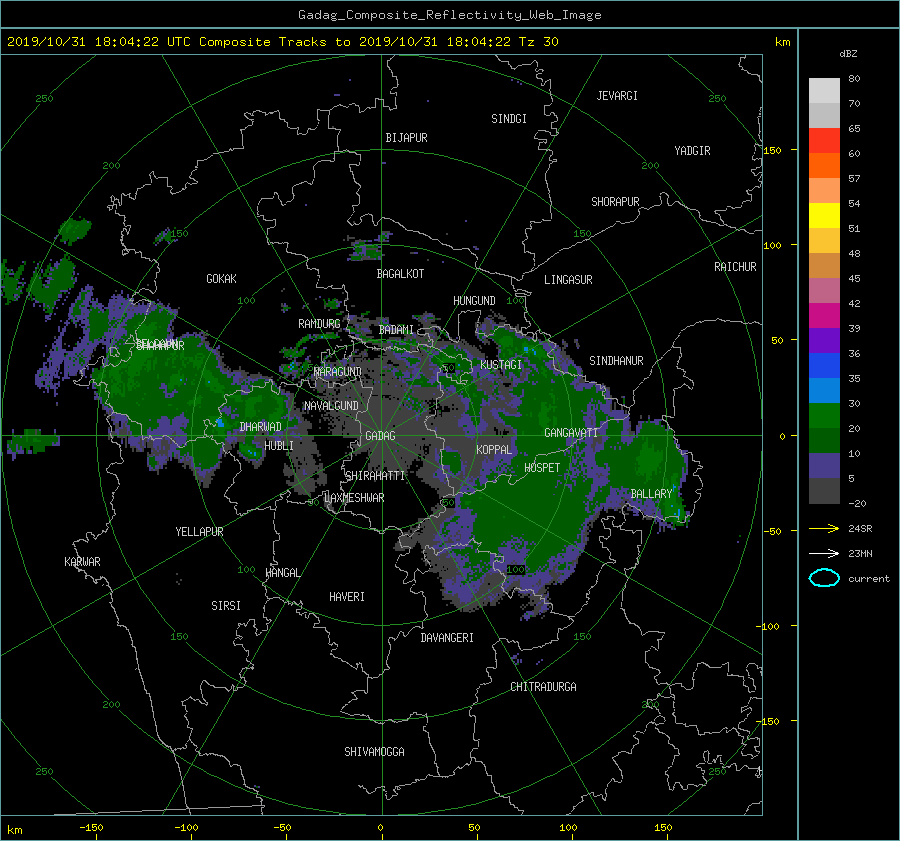The width and height of the screenshot is (900, 841).
Task: Click the 'SINDGI' city label
Action: (509, 119)
